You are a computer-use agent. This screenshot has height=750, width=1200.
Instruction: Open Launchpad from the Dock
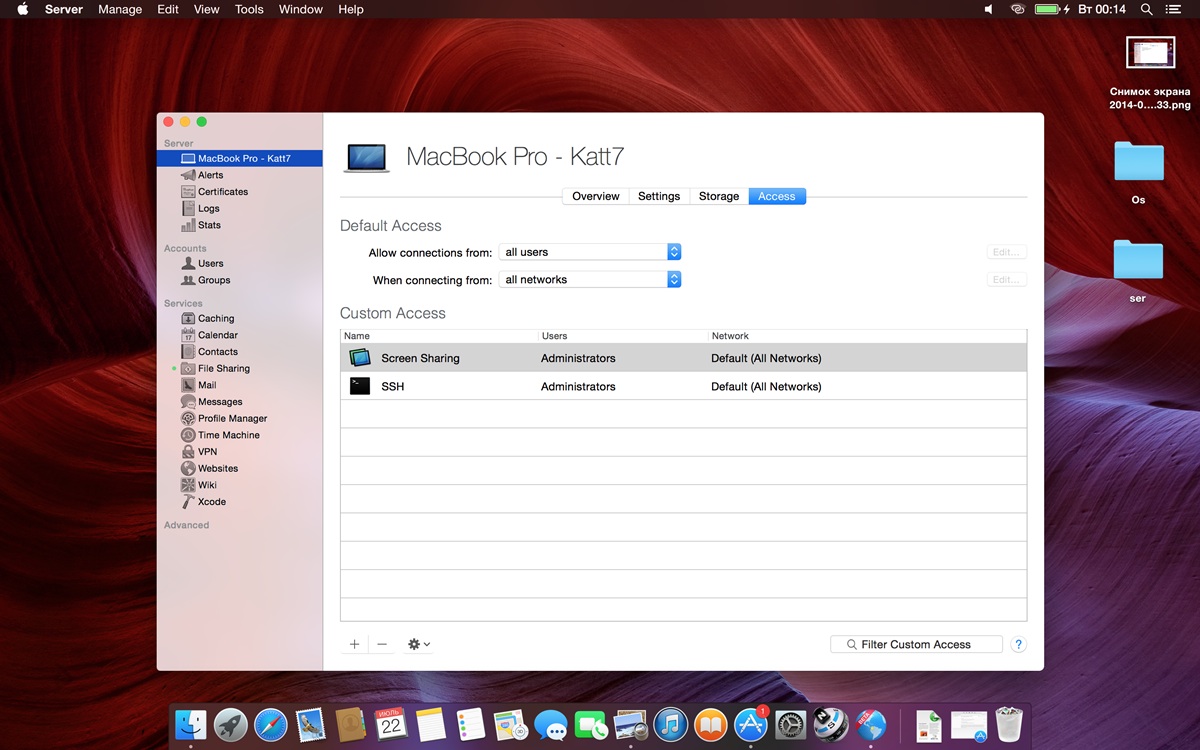tap(231, 725)
